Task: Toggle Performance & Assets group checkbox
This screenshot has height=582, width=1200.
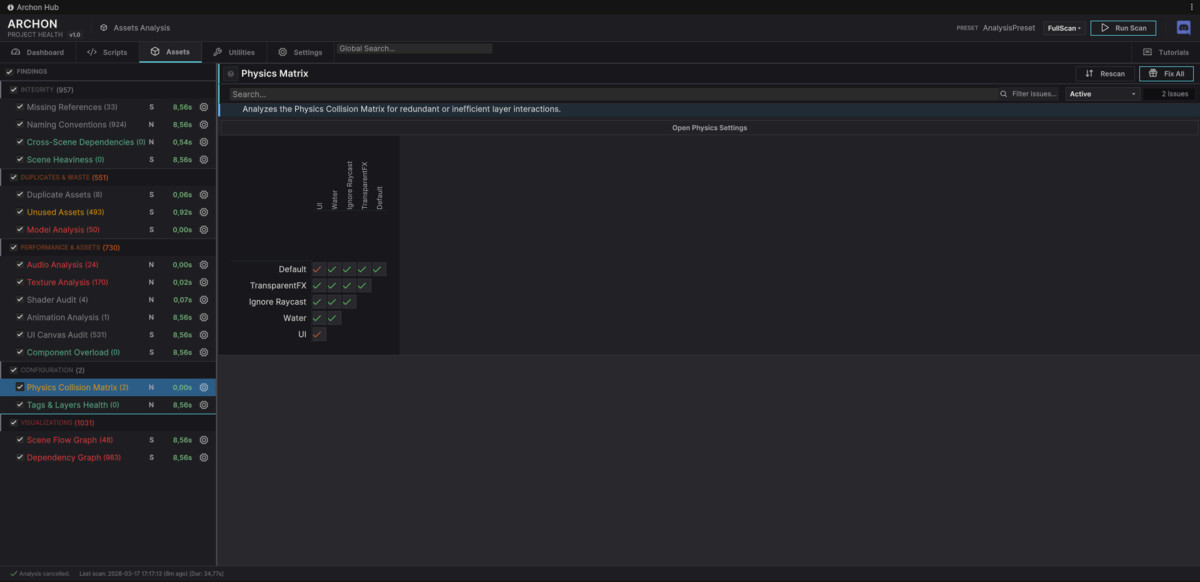Action: [13, 247]
